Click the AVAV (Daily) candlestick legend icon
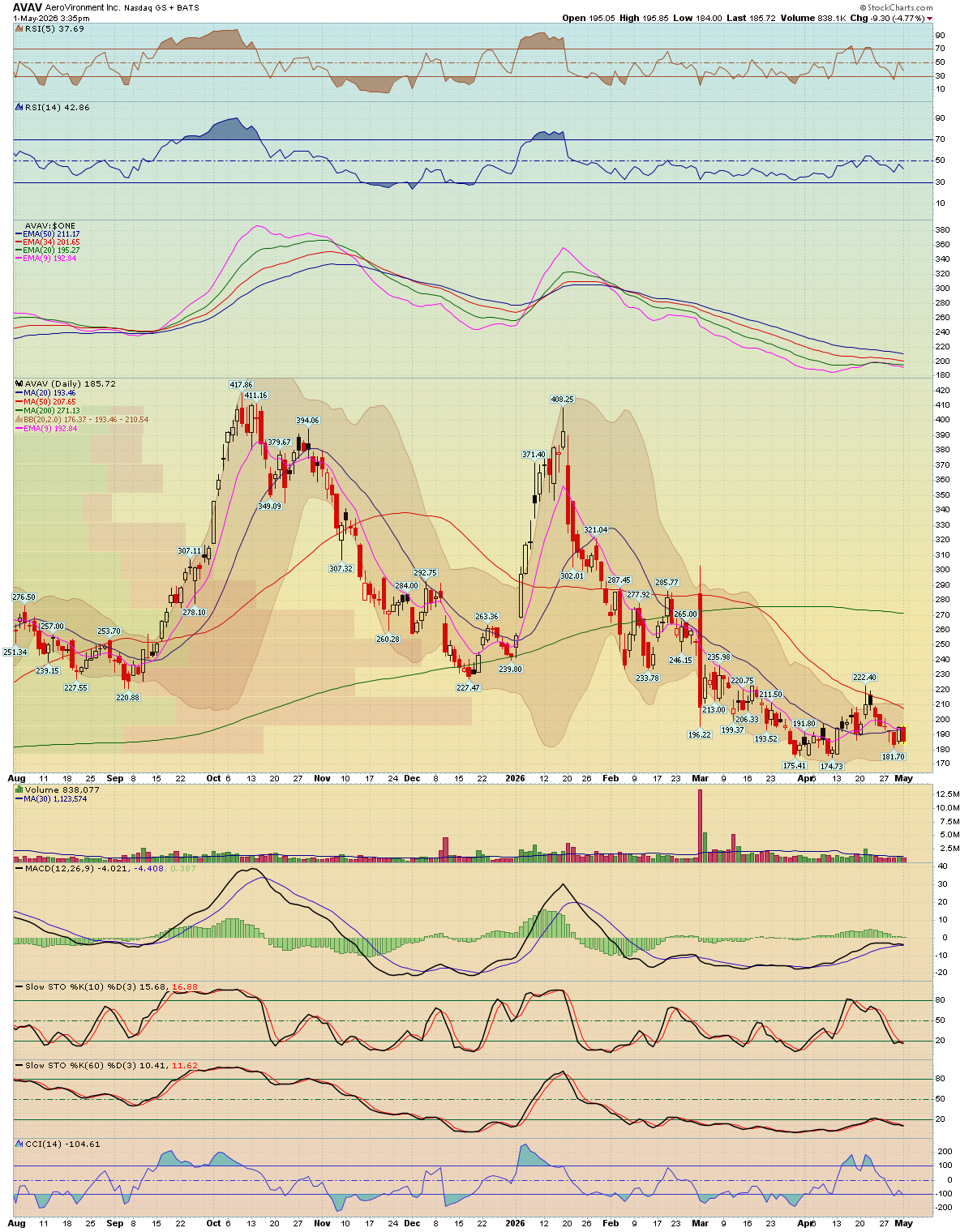Image resolution: width=973 pixels, height=1232 pixels. click(19, 383)
